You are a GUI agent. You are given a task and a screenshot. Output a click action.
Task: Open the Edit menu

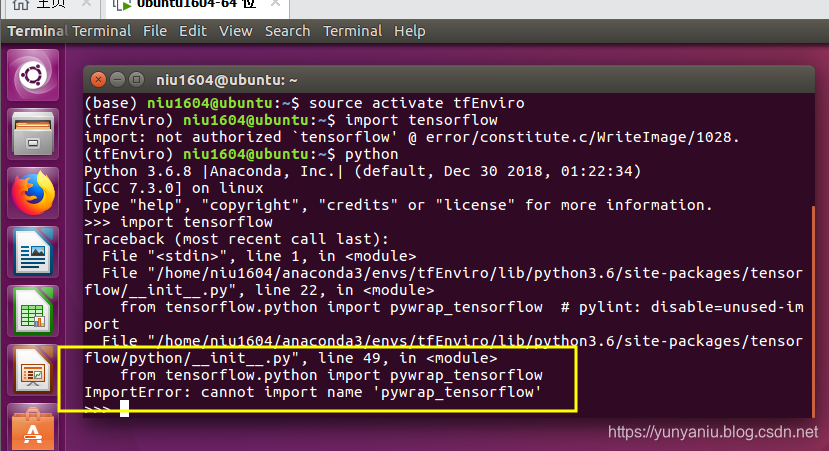click(192, 31)
